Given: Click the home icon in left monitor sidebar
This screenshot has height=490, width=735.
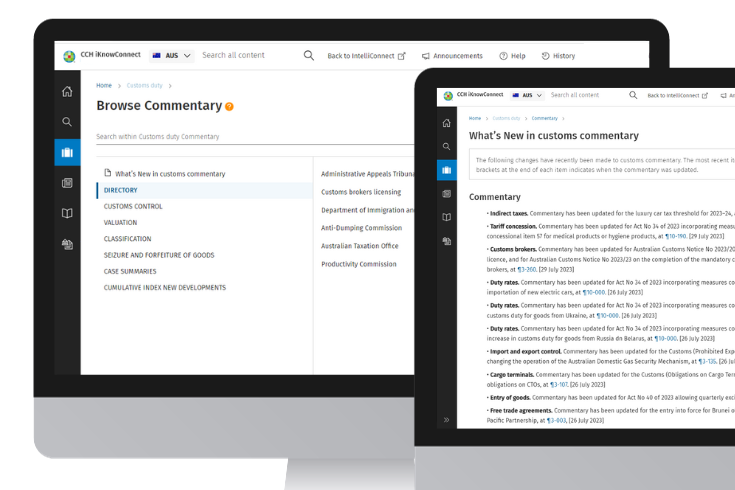Looking at the screenshot, I should pyautogui.click(x=67, y=92).
